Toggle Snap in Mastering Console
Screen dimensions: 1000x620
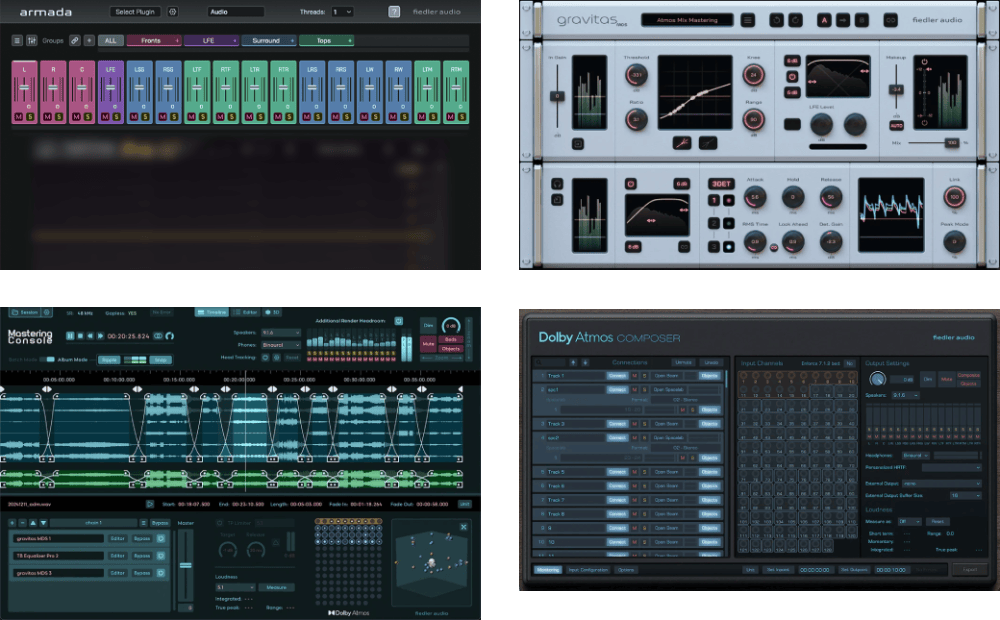pyautogui.click(x=160, y=360)
